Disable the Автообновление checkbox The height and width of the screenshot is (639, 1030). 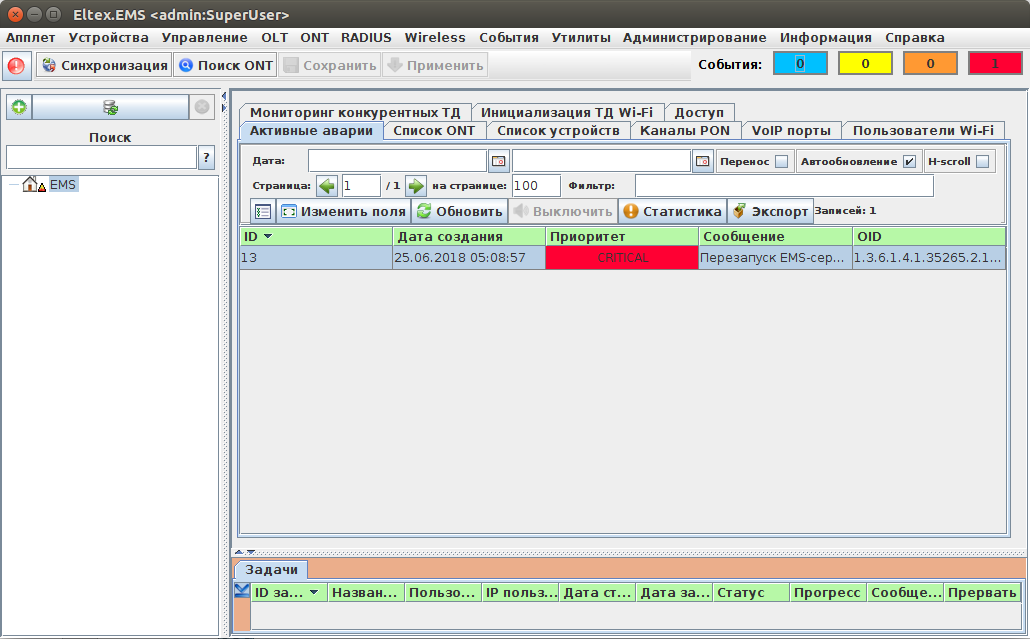[909, 162]
